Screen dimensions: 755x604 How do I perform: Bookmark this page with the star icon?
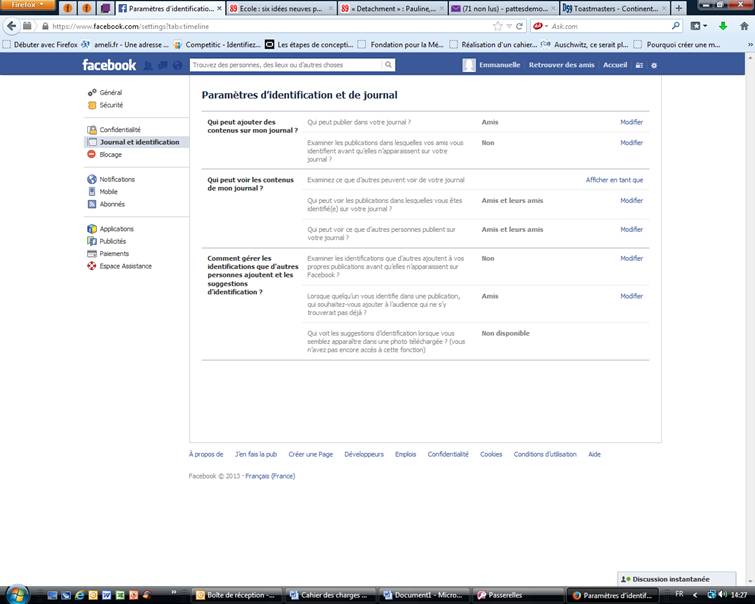click(x=498, y=26)
